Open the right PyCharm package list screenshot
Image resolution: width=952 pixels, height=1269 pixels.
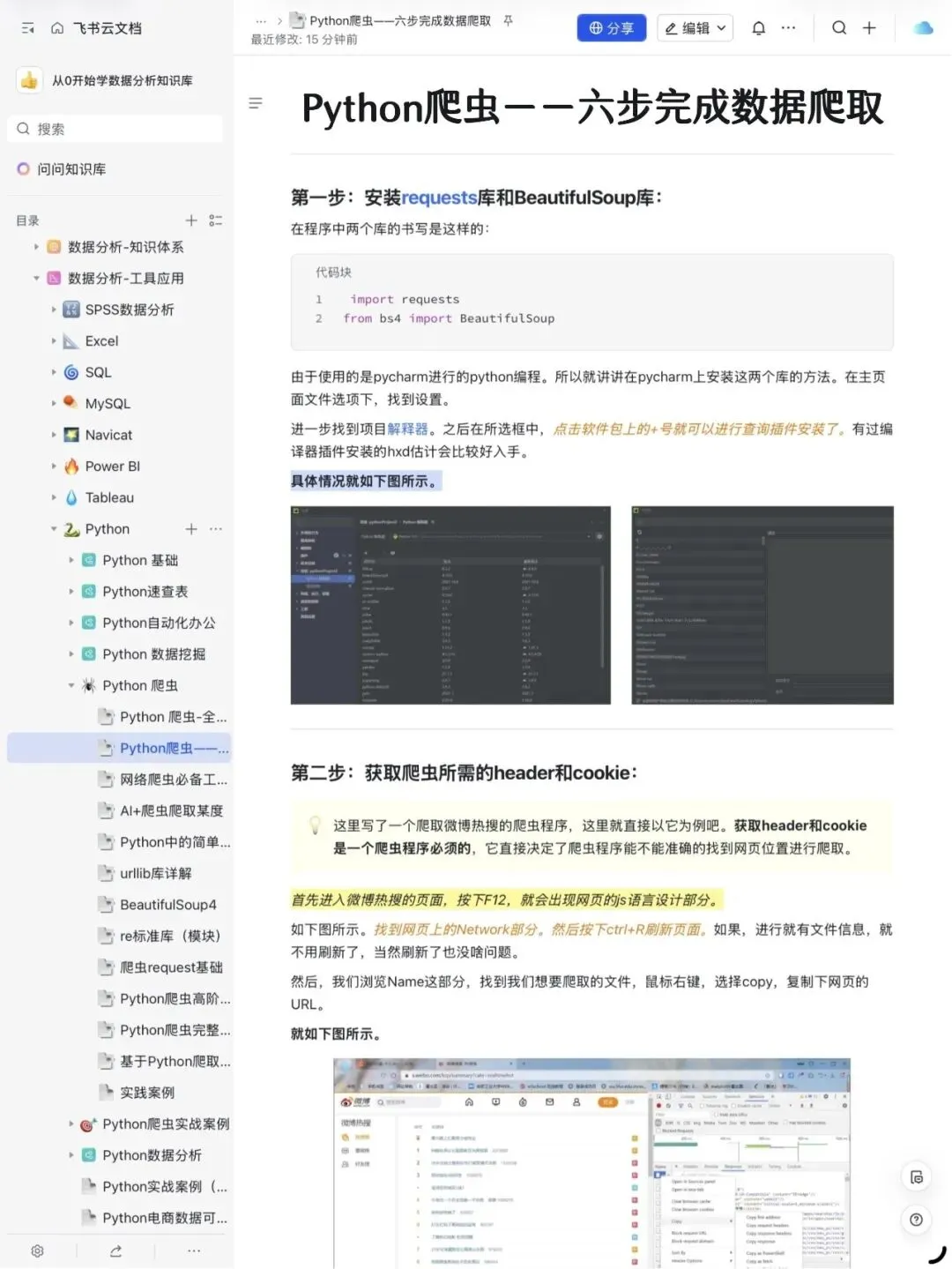click(762, 605)
